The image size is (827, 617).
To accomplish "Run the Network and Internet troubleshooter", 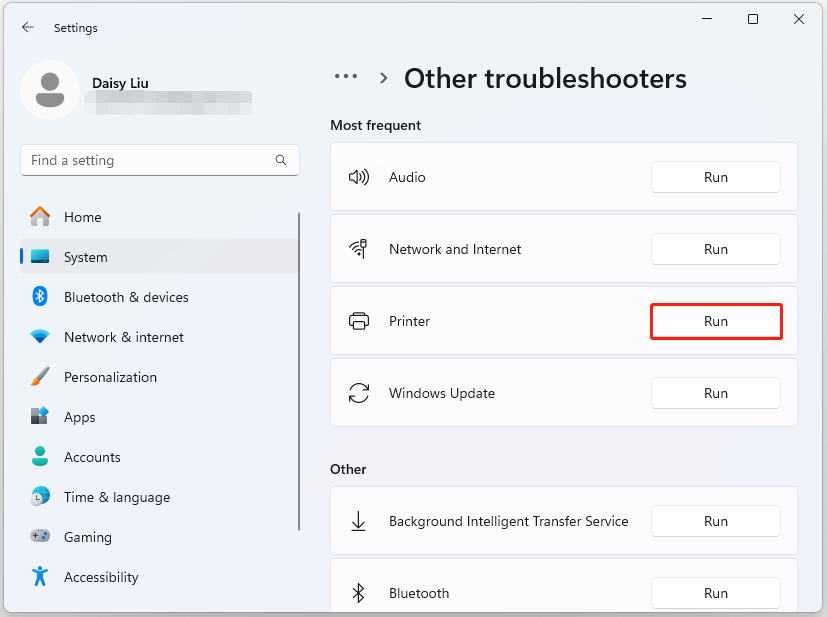I will 715,249.
